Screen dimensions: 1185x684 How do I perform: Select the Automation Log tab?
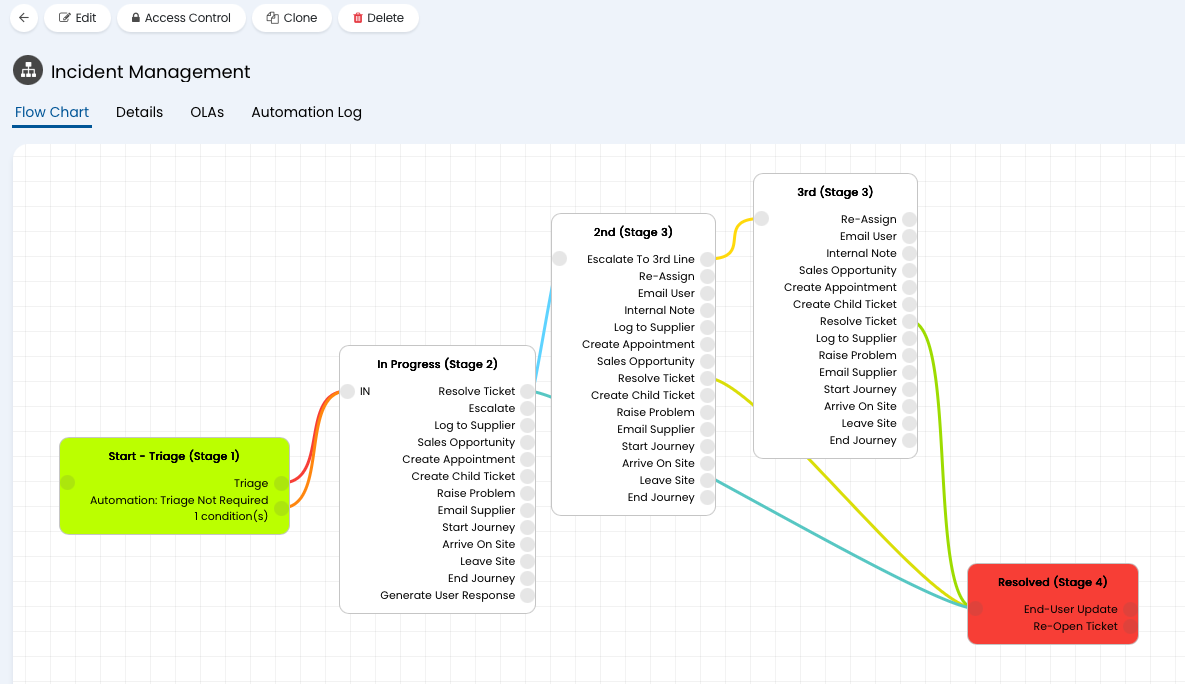pyautogui.click(x=306, y=112)
